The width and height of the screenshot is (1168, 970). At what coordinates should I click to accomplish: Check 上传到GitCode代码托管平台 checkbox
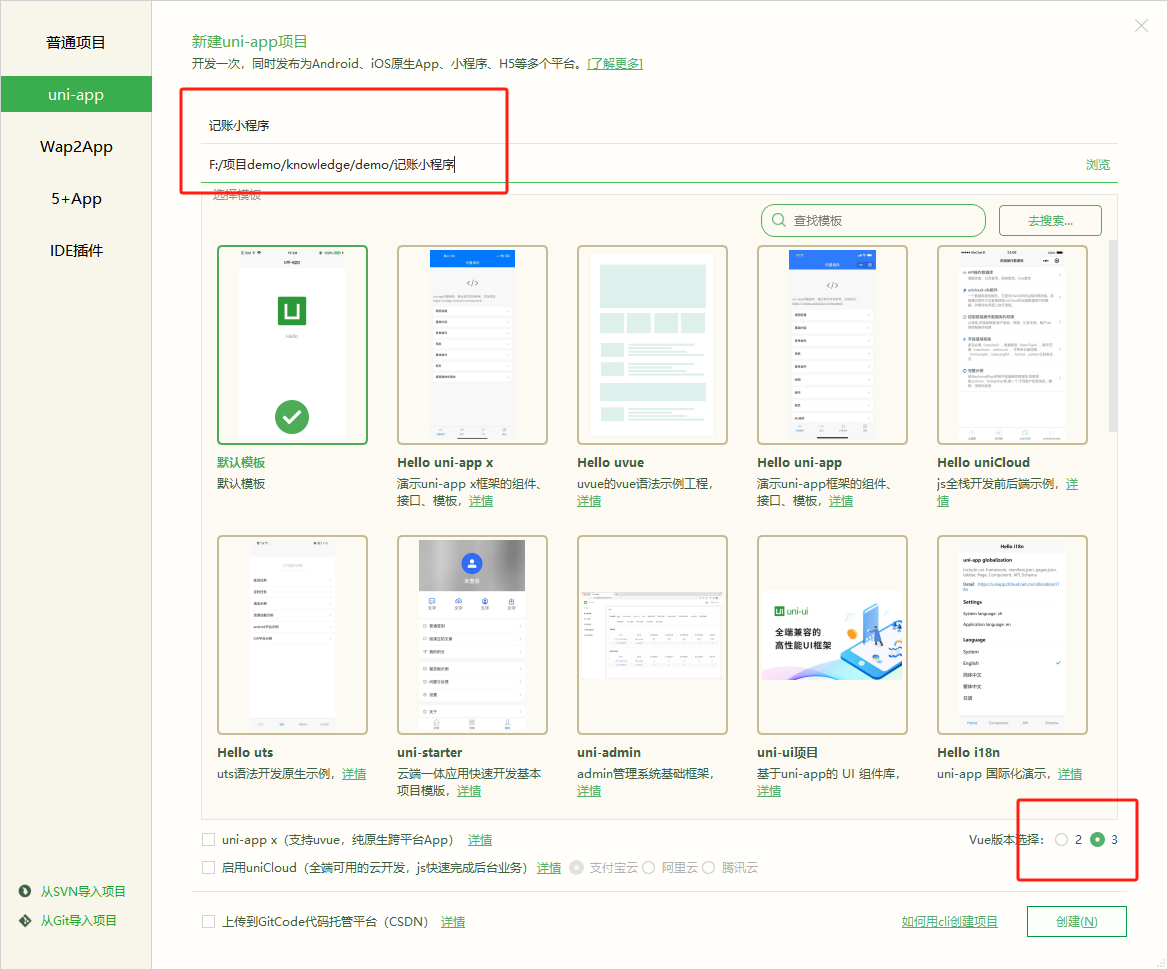click(209, 922)
